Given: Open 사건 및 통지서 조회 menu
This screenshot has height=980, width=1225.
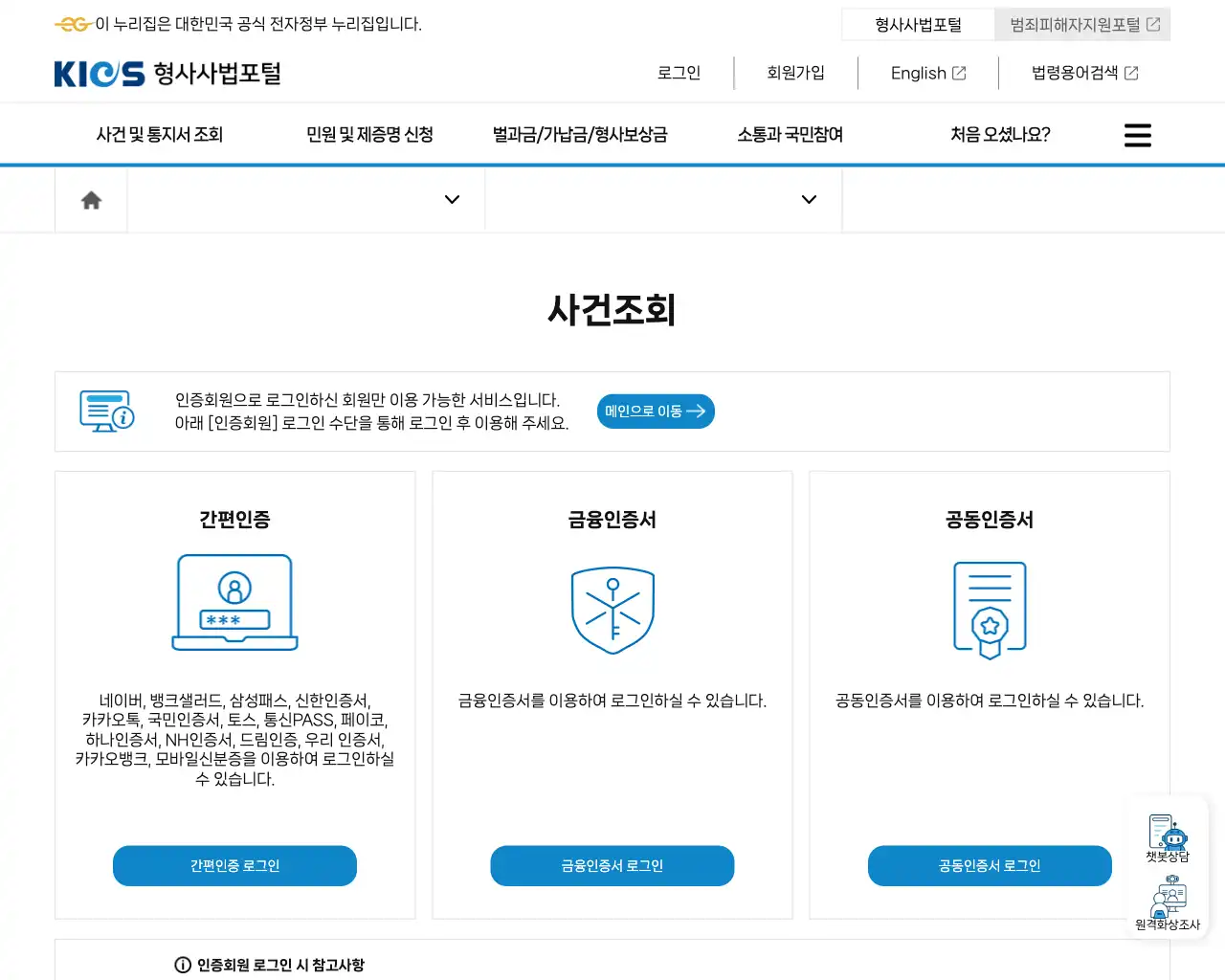Looking at the screenshot, I should 160,135.
